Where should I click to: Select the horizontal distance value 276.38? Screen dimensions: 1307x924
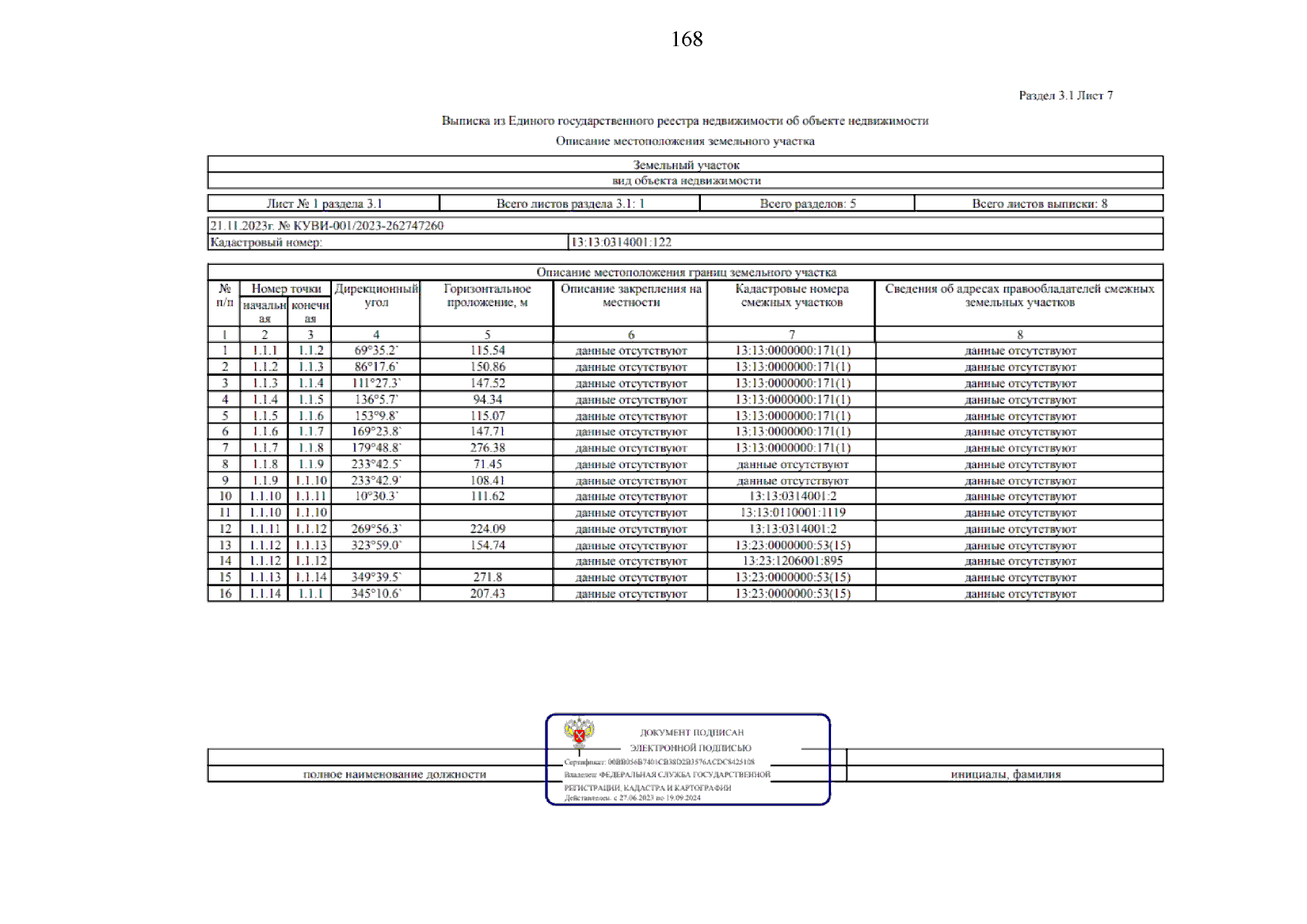[x=487, y=448]
